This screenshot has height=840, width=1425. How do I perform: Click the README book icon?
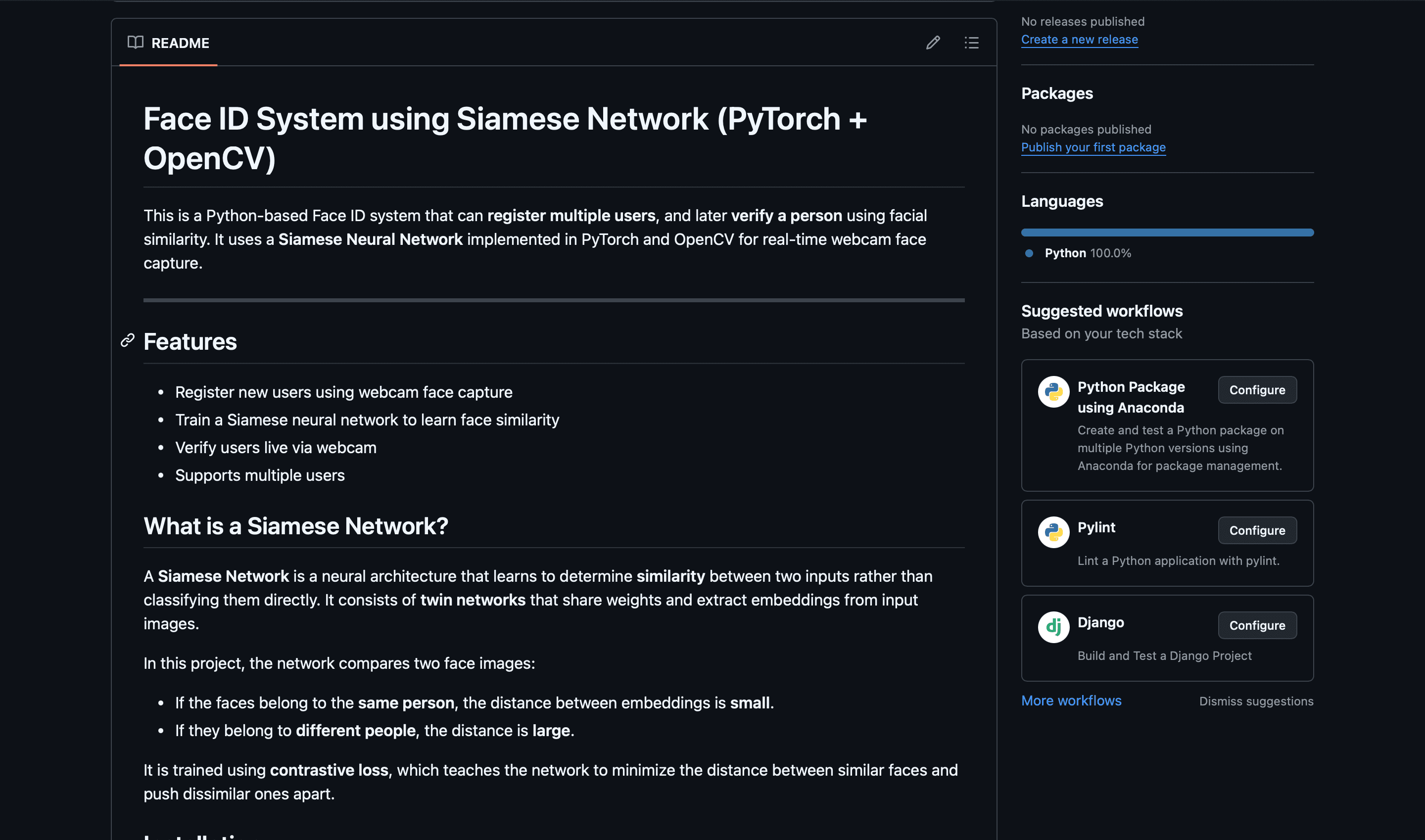click(x=137, y=43)
